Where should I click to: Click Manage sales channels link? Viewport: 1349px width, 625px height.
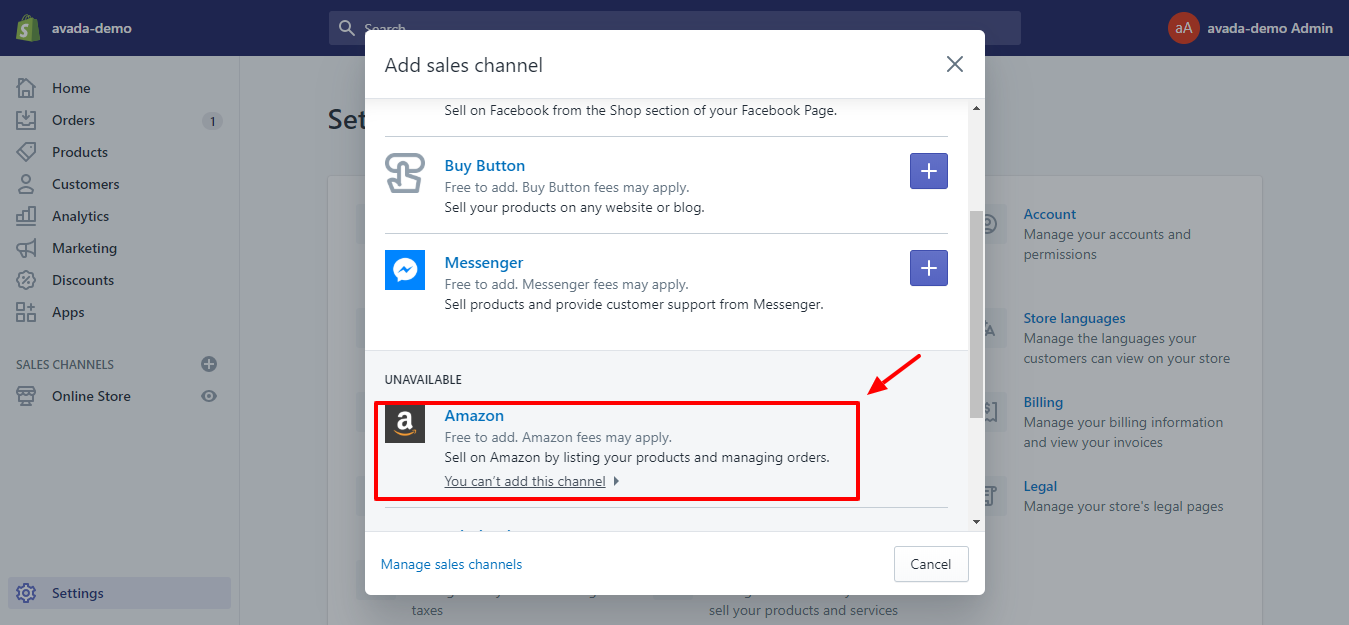click(451, 564)
